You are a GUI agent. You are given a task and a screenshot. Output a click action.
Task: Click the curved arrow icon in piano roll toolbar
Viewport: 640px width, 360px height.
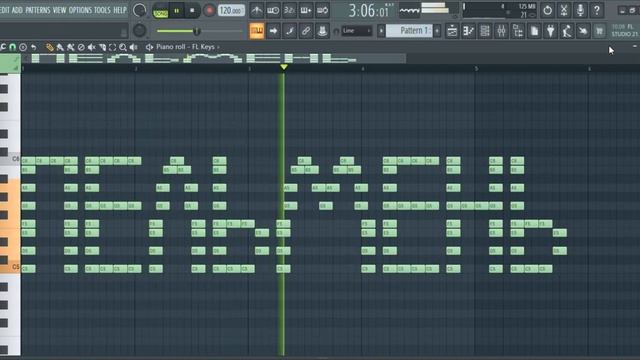(x=33, y=47)
